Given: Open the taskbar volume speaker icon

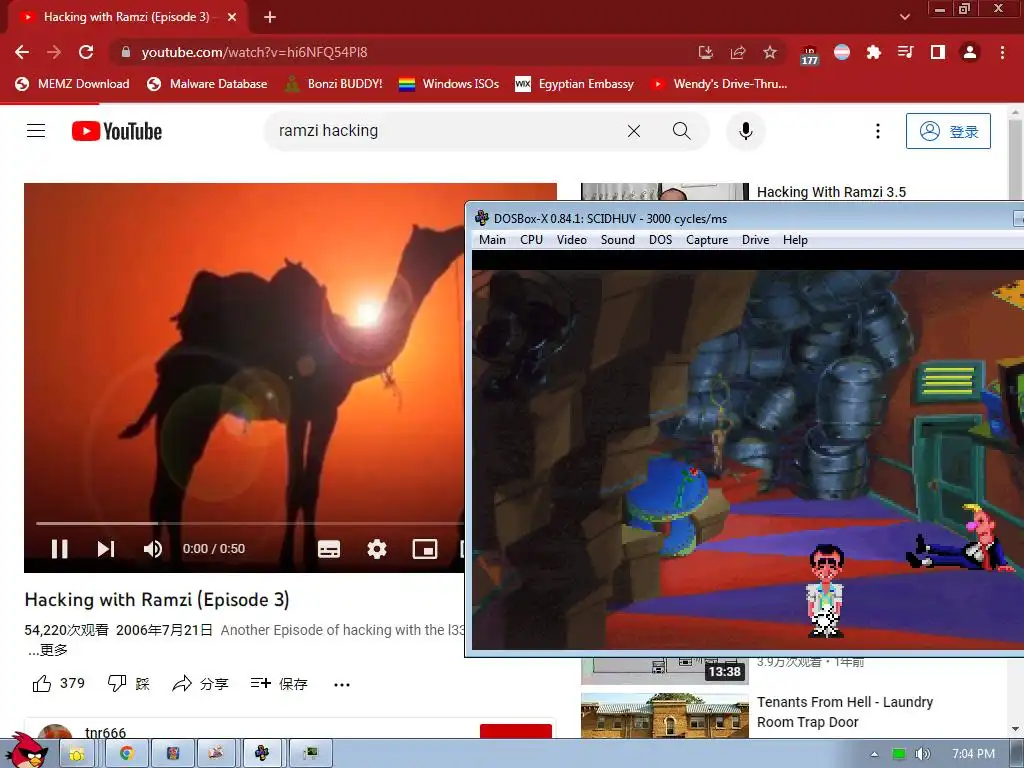Looking at the screenshot, I should pos(922,754).
